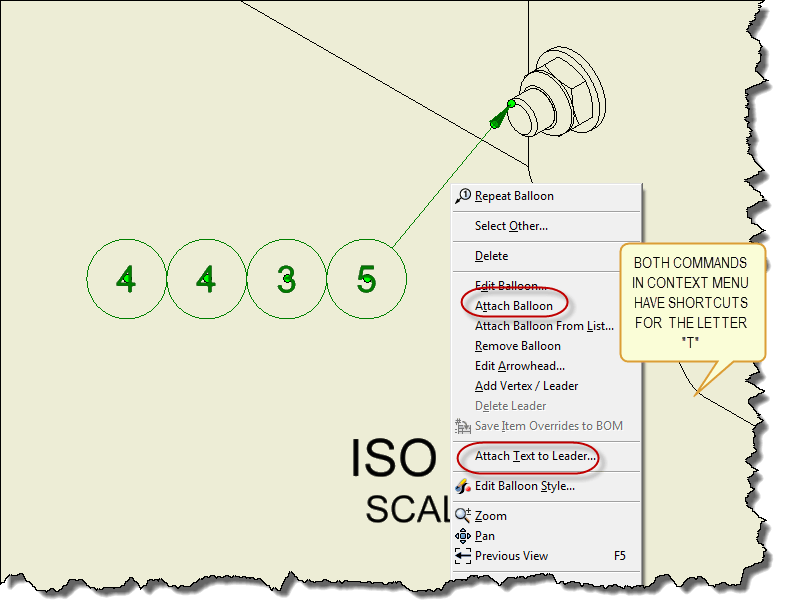Viewport: 790px width, 616px height.
Task: Click the flanged bolt part in drawing
Action: [x=557, y=91]
